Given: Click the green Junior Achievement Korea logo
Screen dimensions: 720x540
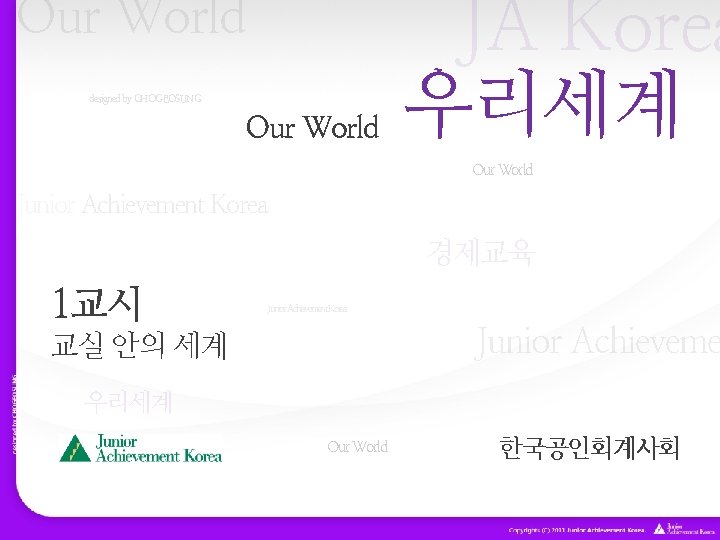Looking at the screenshot, I should (141, 449).
